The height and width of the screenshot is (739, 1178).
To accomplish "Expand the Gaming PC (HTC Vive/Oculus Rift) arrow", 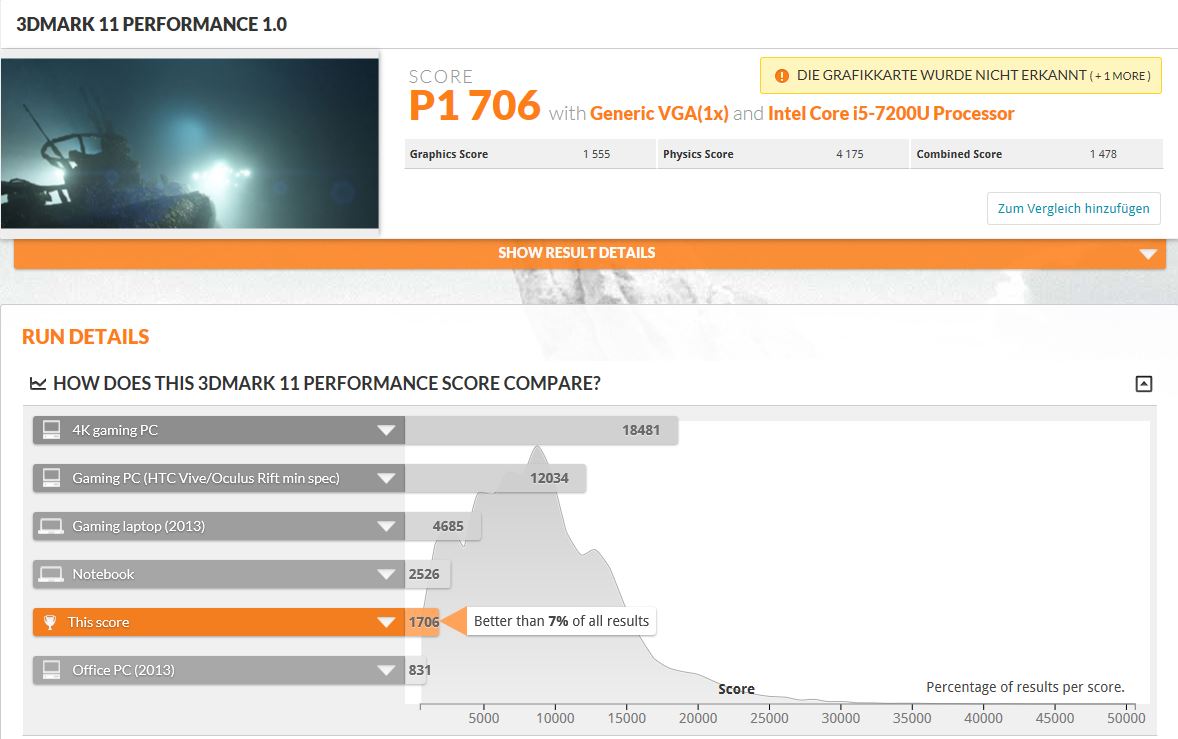I will coord(386,478).
